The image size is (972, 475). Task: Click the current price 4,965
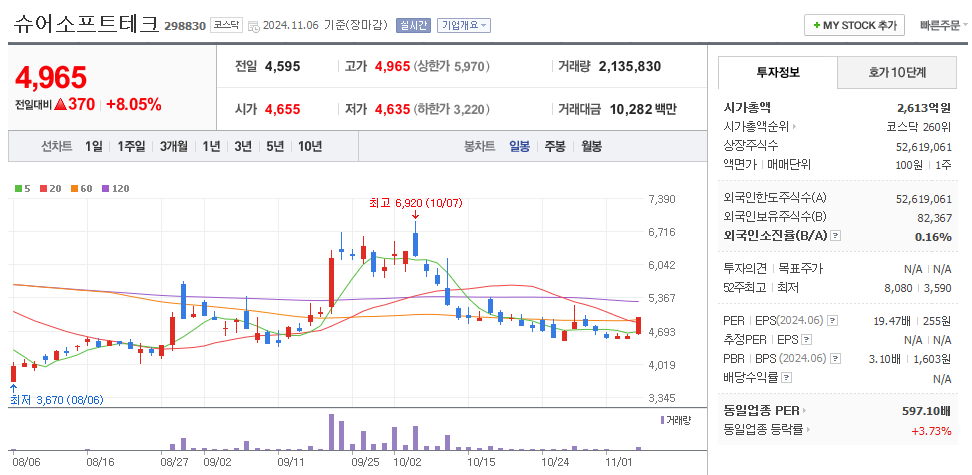click(x=51, y=78)
